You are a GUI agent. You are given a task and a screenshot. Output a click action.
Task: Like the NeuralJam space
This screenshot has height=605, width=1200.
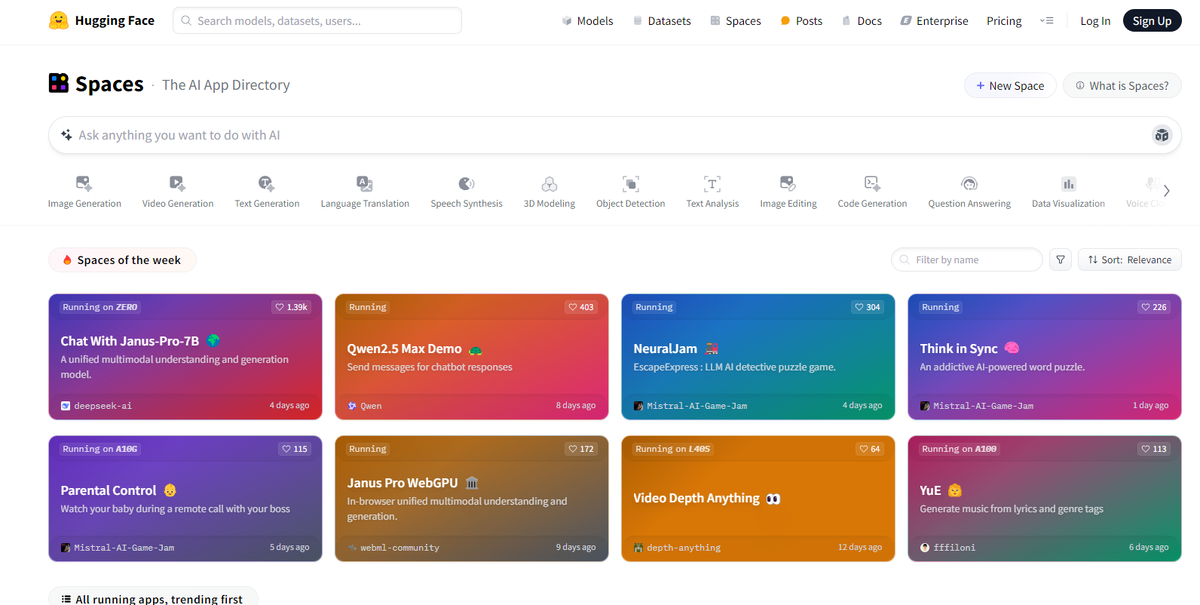(867, 307)
